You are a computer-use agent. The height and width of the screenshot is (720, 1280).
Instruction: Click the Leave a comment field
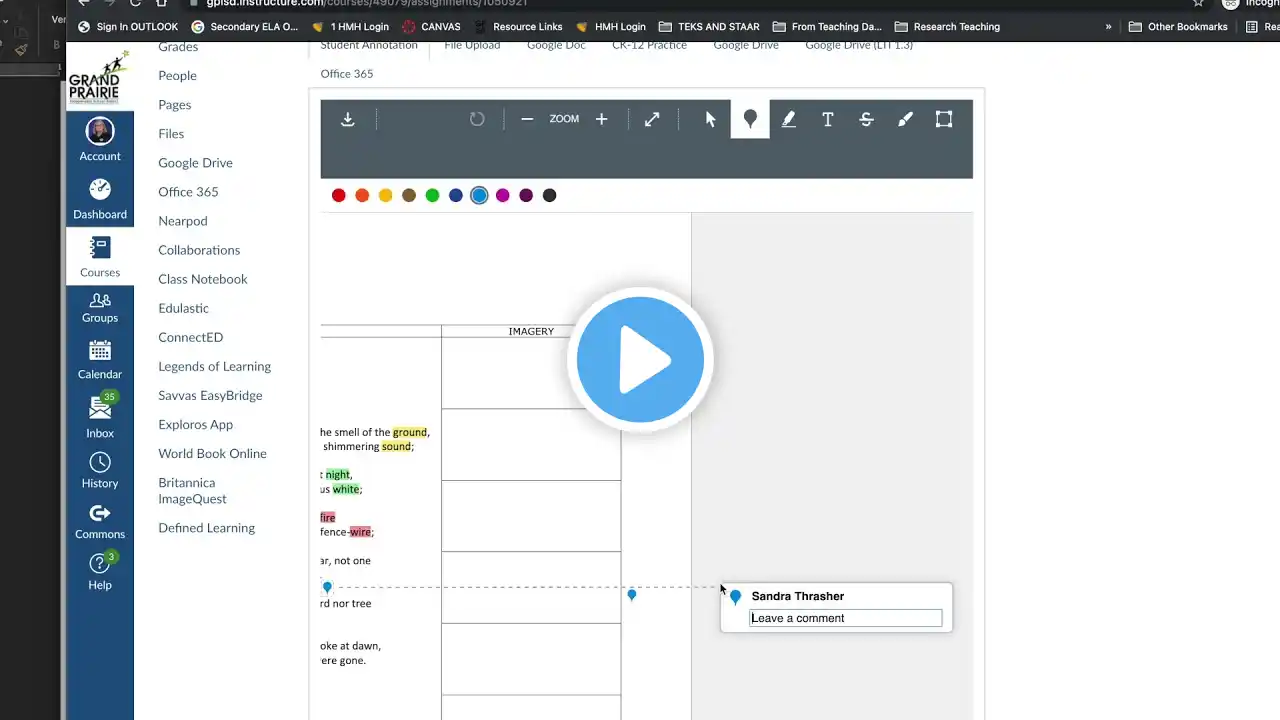pos(846,618)
